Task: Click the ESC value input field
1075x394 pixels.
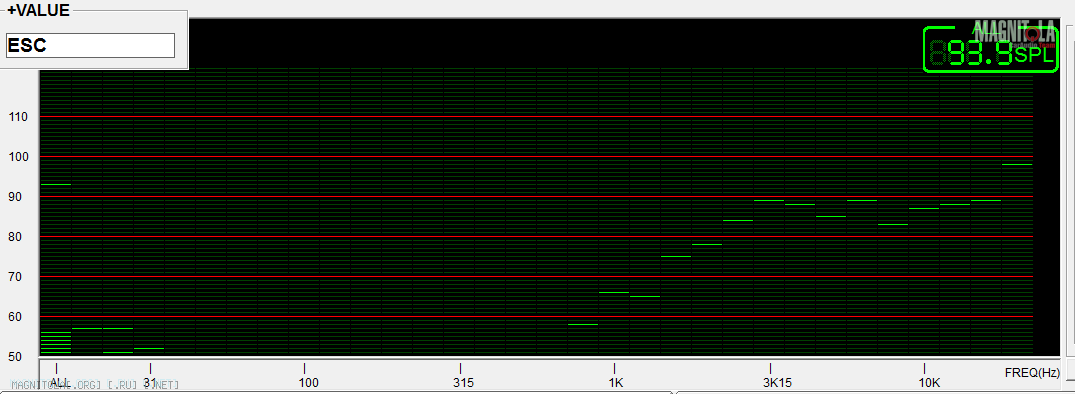Action: pyautogui.click(x=90, y=46)
